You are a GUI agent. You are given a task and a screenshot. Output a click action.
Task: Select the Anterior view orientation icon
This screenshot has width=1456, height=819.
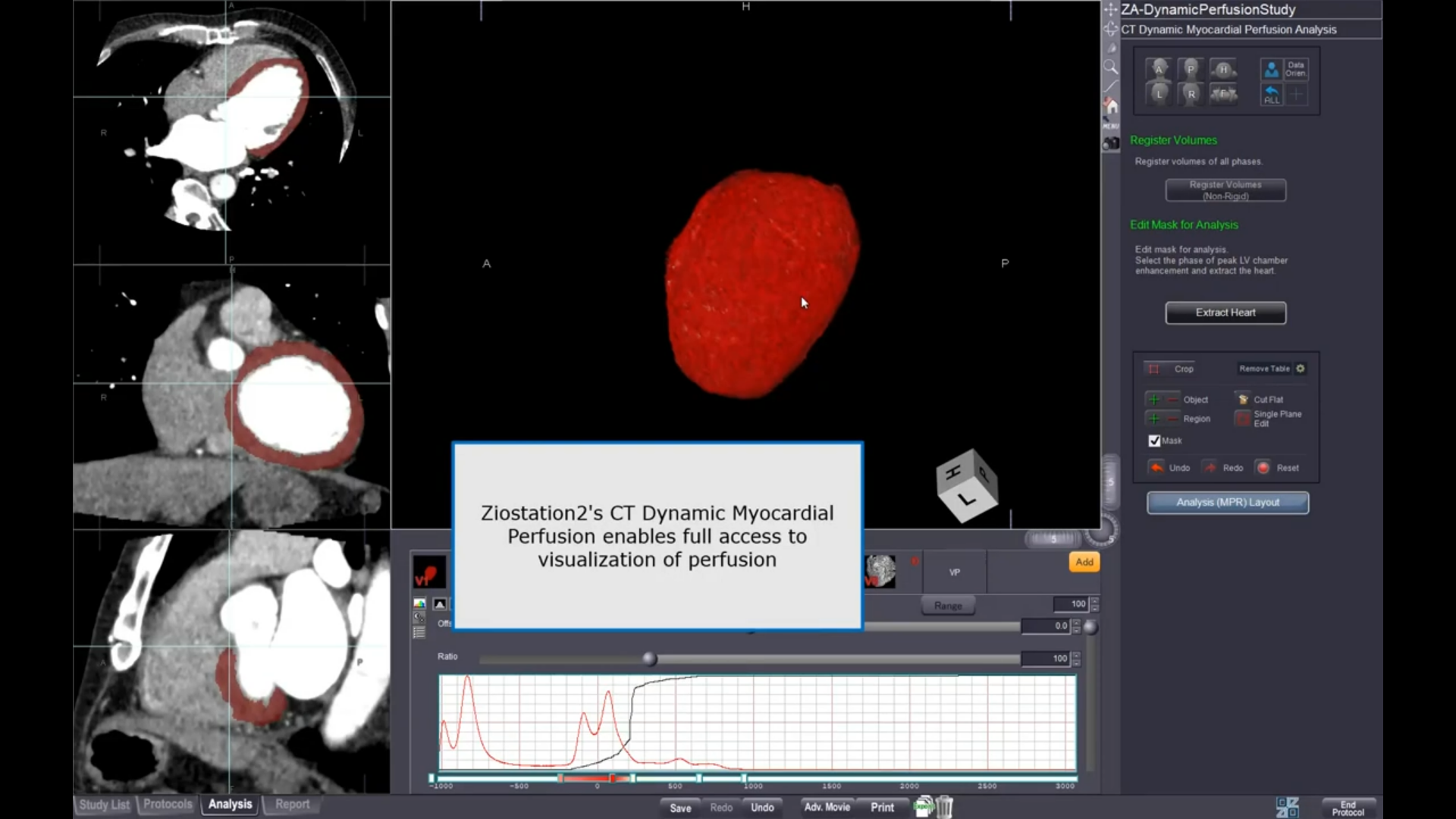(1158, 69)
